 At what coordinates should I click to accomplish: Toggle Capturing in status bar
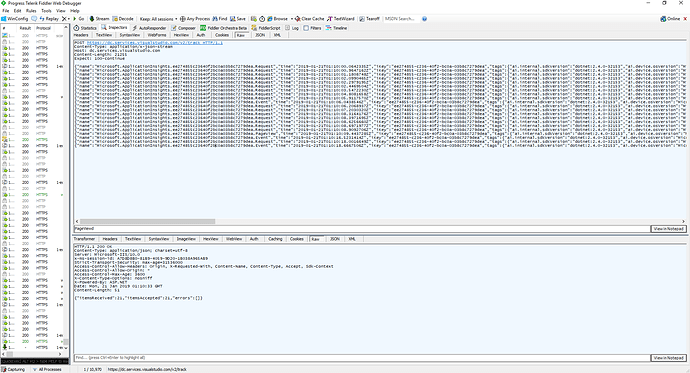[x=13, y=369]
